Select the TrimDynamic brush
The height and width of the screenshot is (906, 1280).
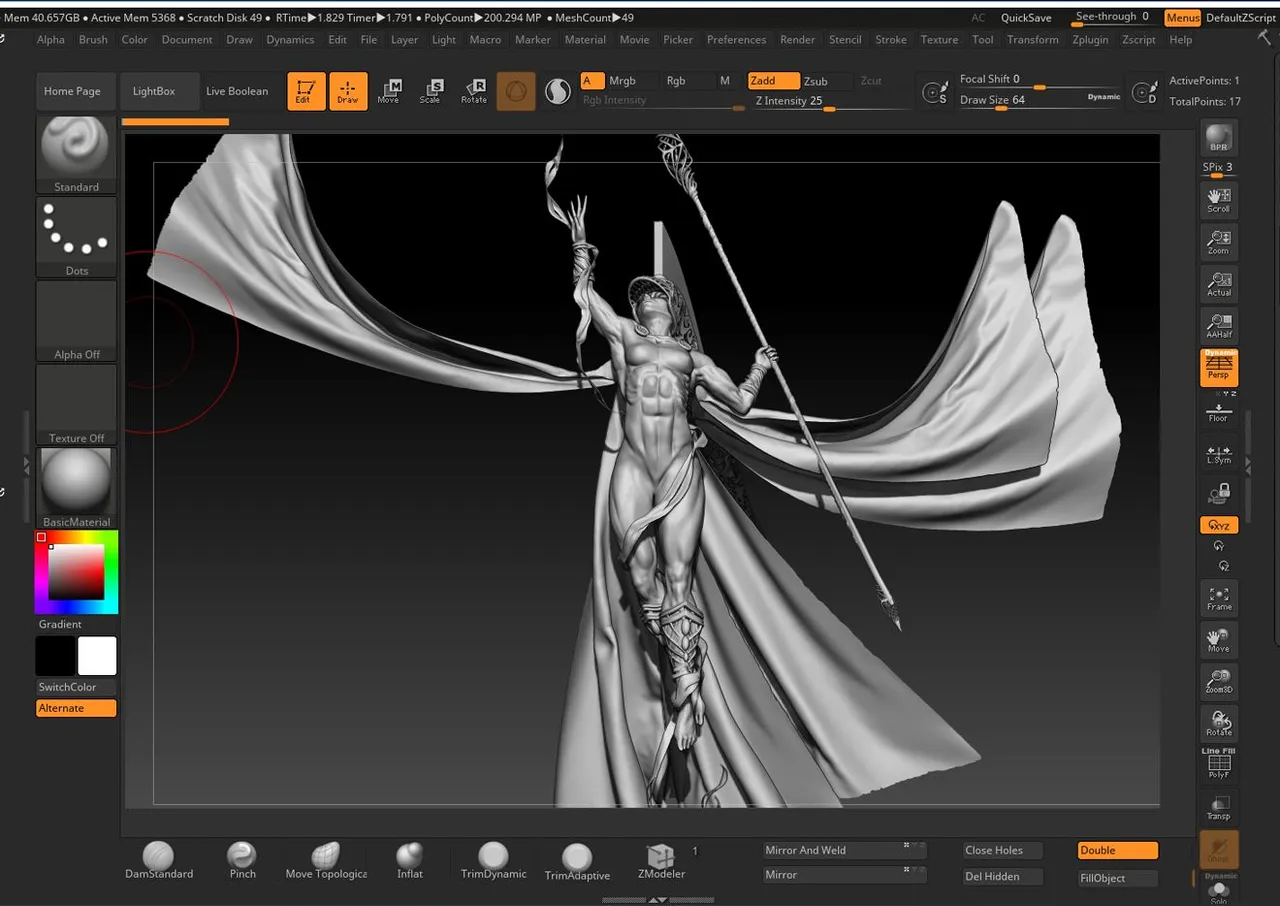coord(493,857)
